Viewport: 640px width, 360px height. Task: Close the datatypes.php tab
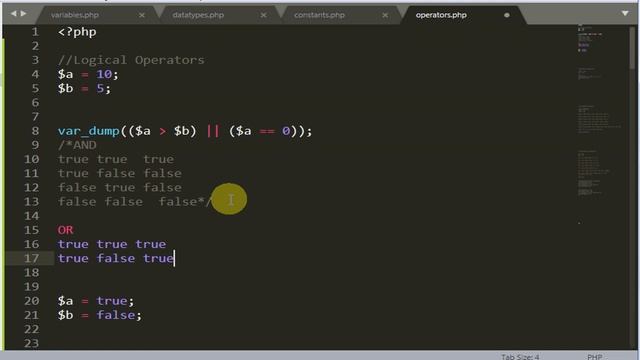pyautogui.click(x=263, y=15)
